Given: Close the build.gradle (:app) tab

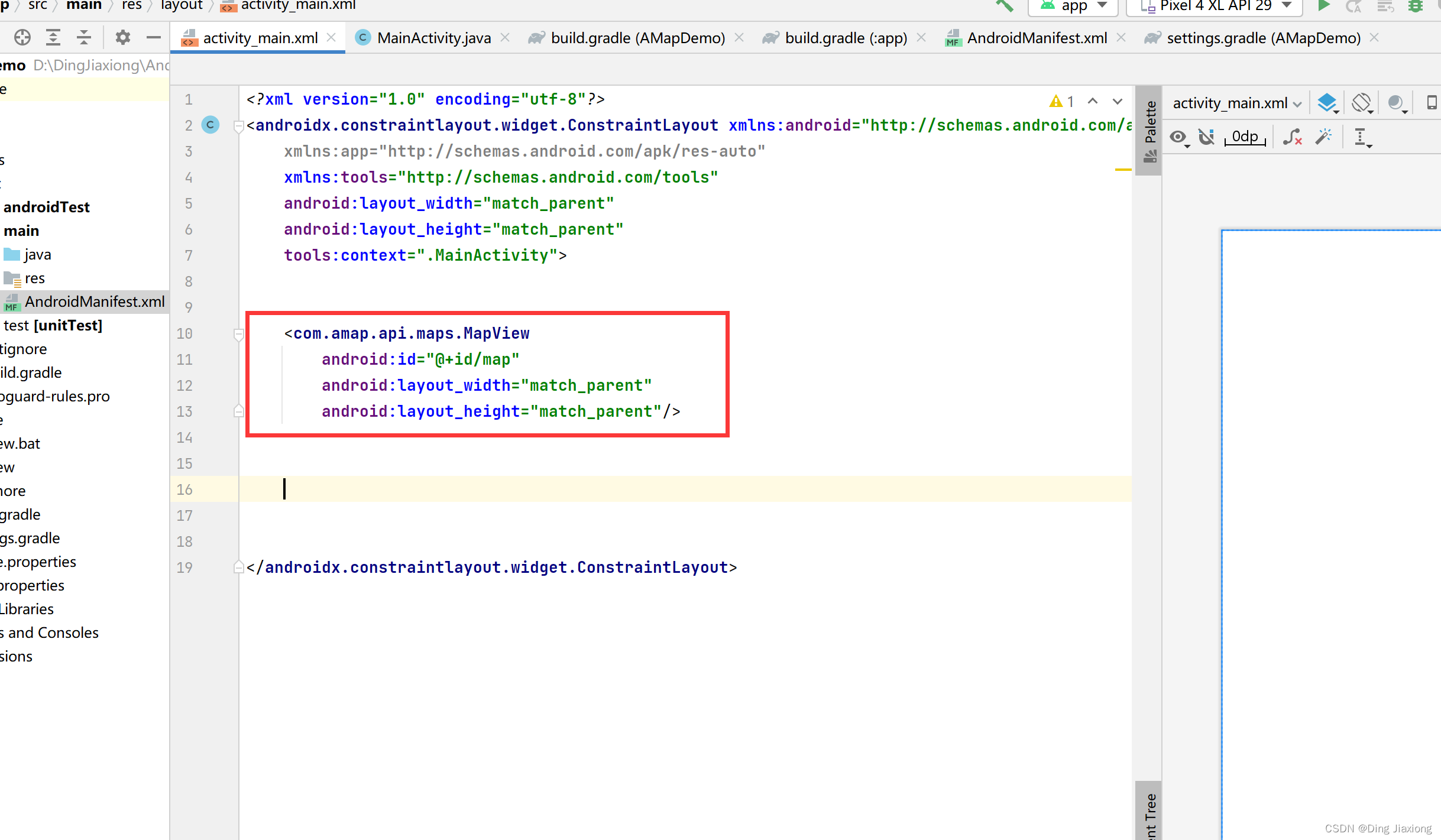Looking at the screenshot, I should tap(921, 38).
